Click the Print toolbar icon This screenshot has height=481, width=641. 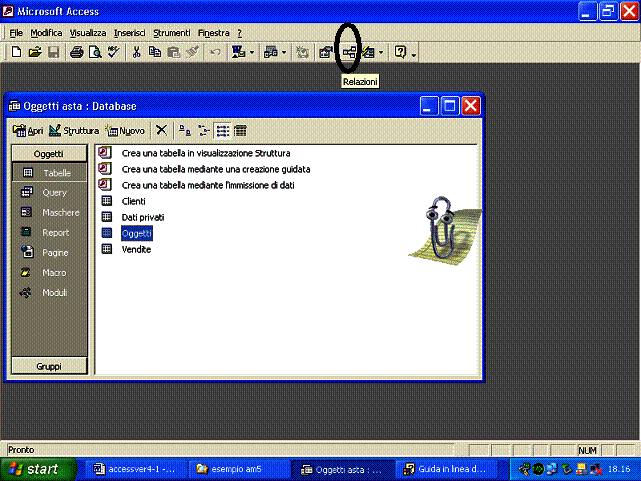click(76, 52)
